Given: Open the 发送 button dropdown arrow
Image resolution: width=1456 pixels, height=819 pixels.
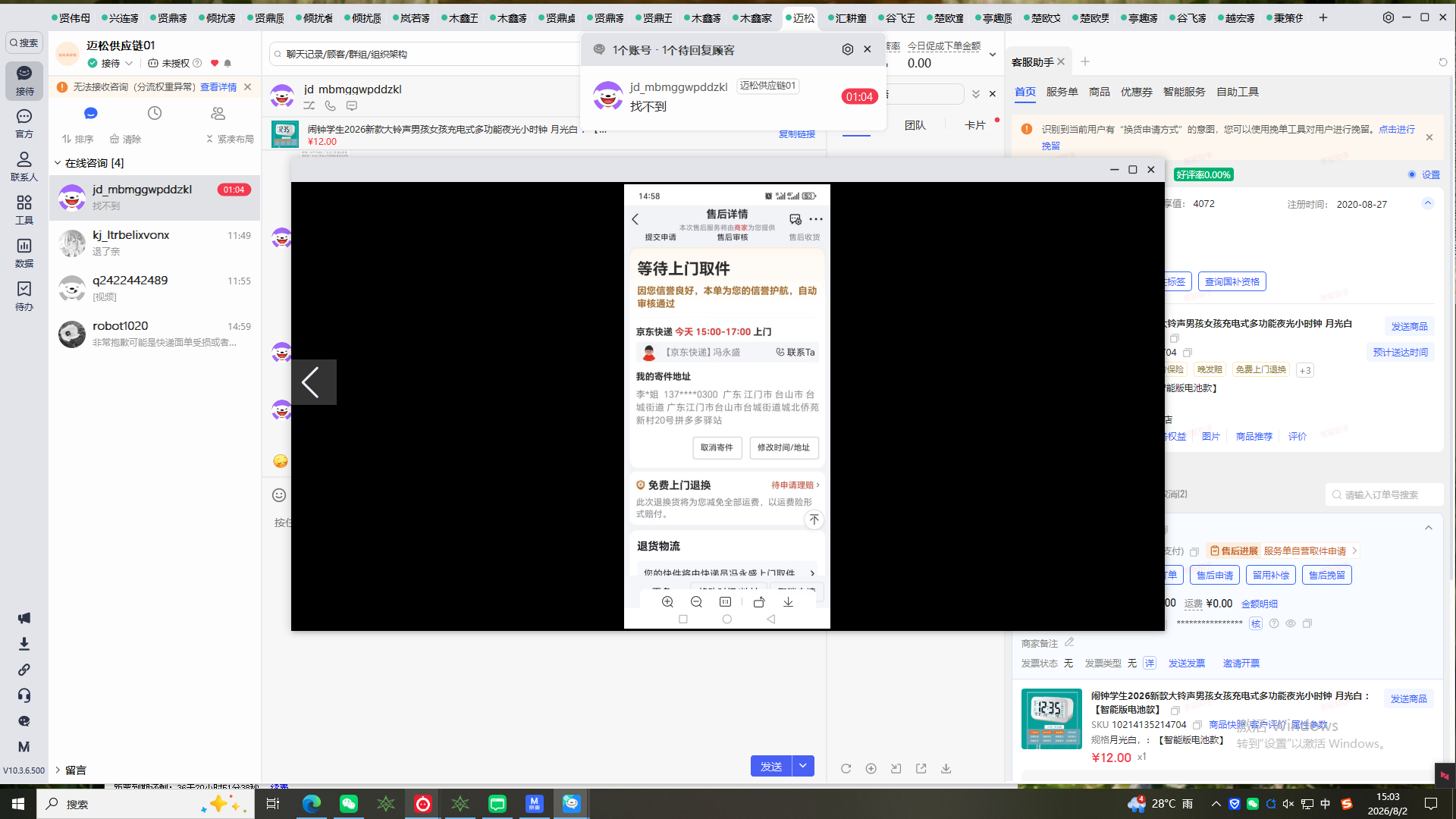Looking at the screenshot, I should (x=803, y=766).
